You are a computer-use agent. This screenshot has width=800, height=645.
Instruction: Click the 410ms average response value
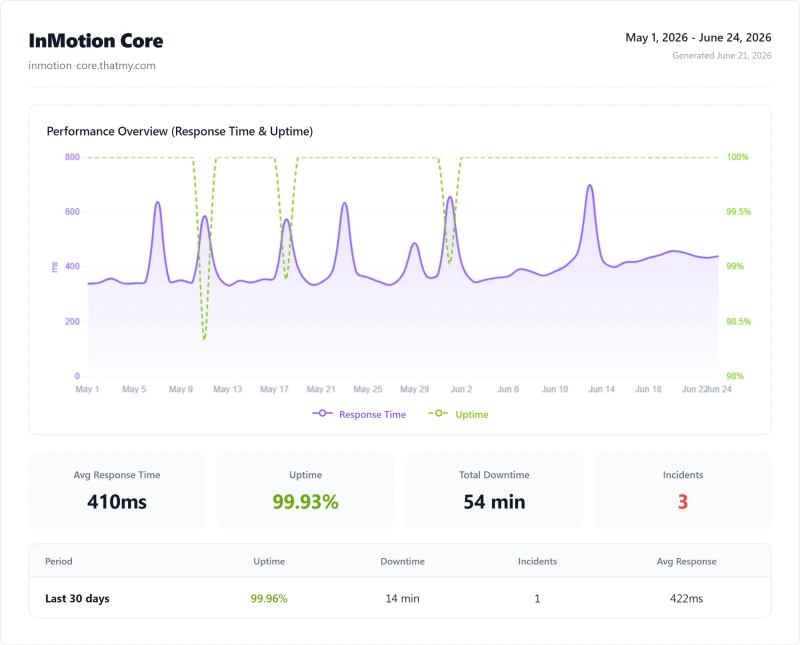[117, 502]
